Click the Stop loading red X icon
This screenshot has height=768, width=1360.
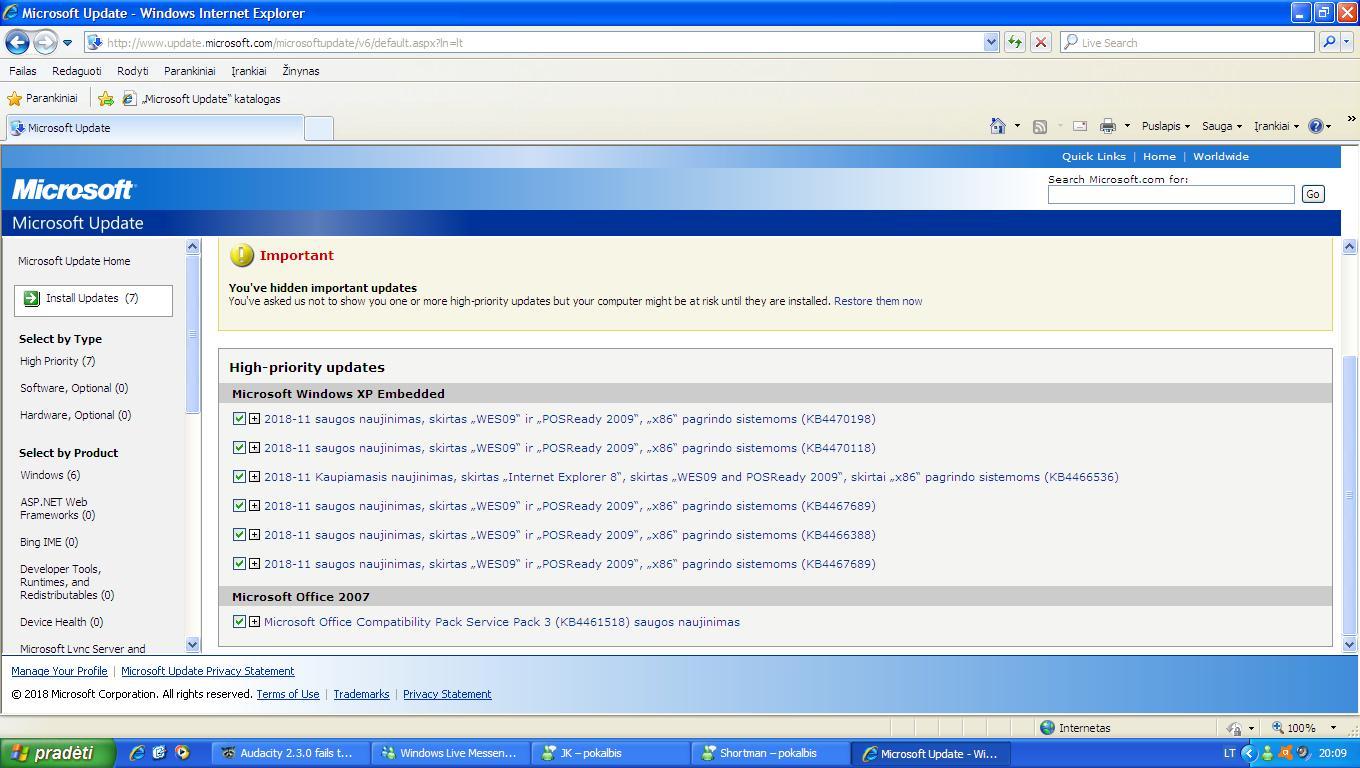1040,42
